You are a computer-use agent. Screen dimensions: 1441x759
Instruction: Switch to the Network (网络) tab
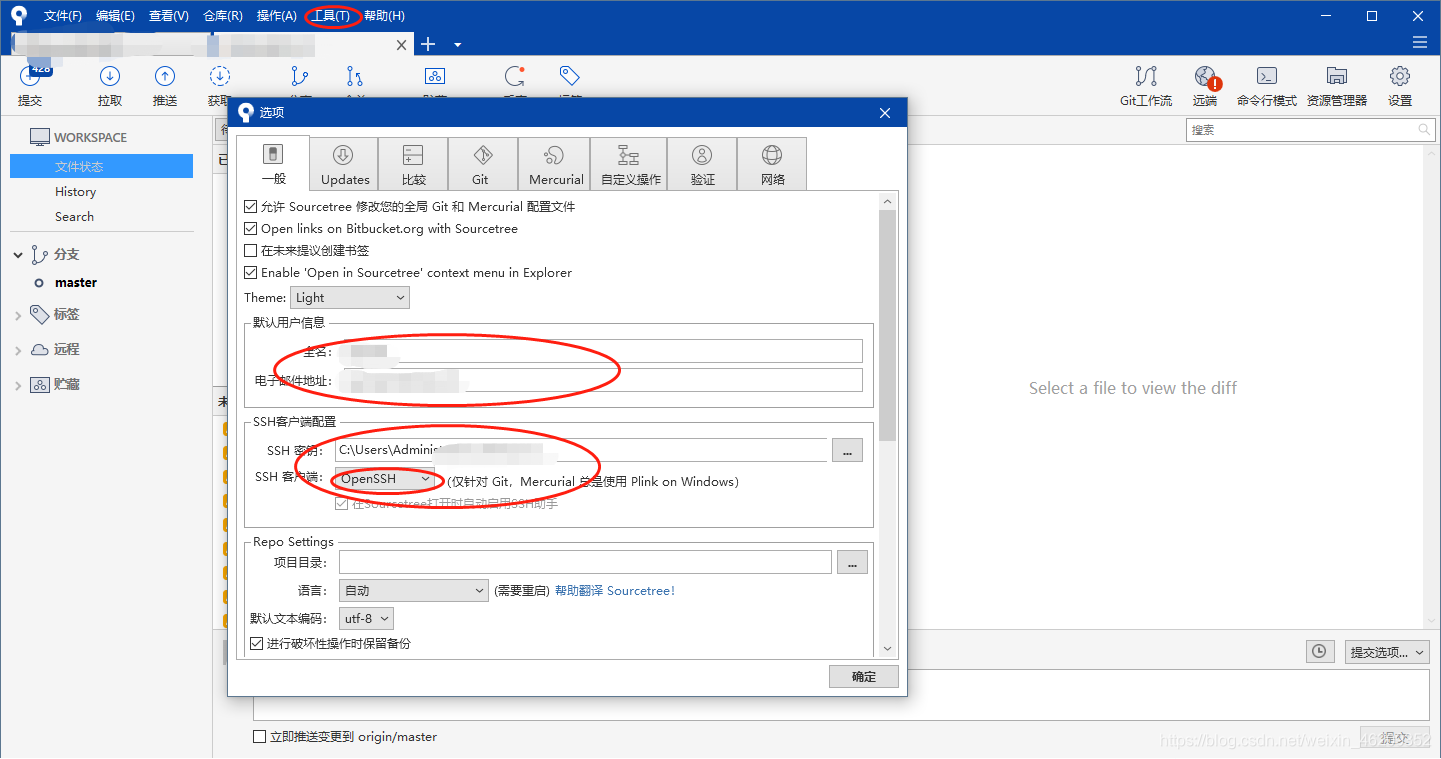point(772,164)
